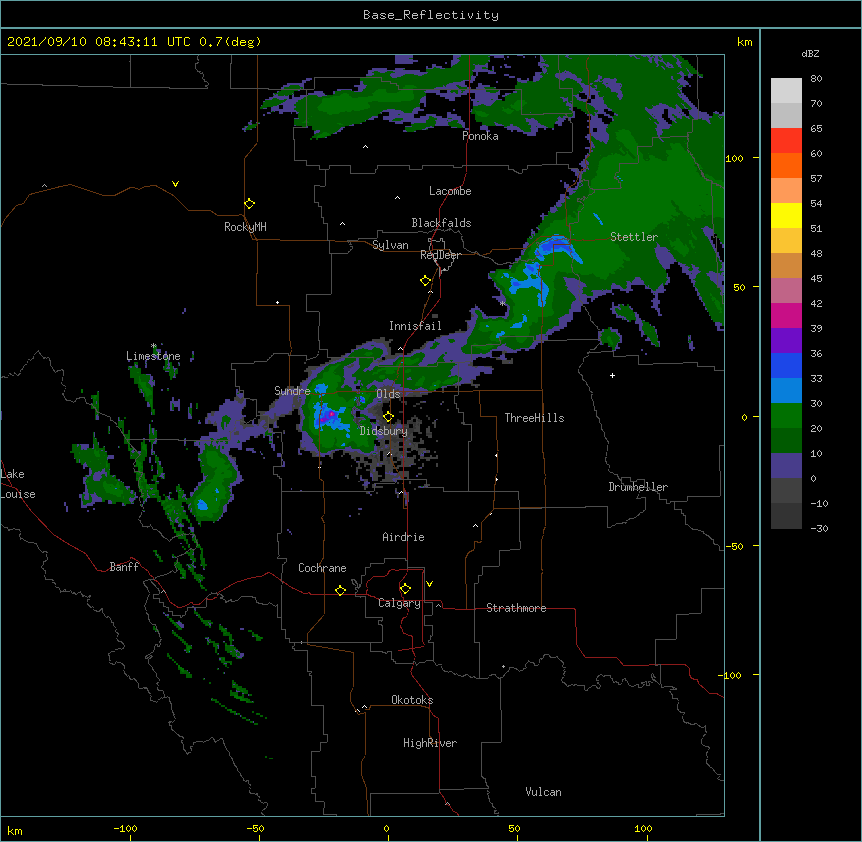Click the Innisfail city label

[x=415, y=326]
